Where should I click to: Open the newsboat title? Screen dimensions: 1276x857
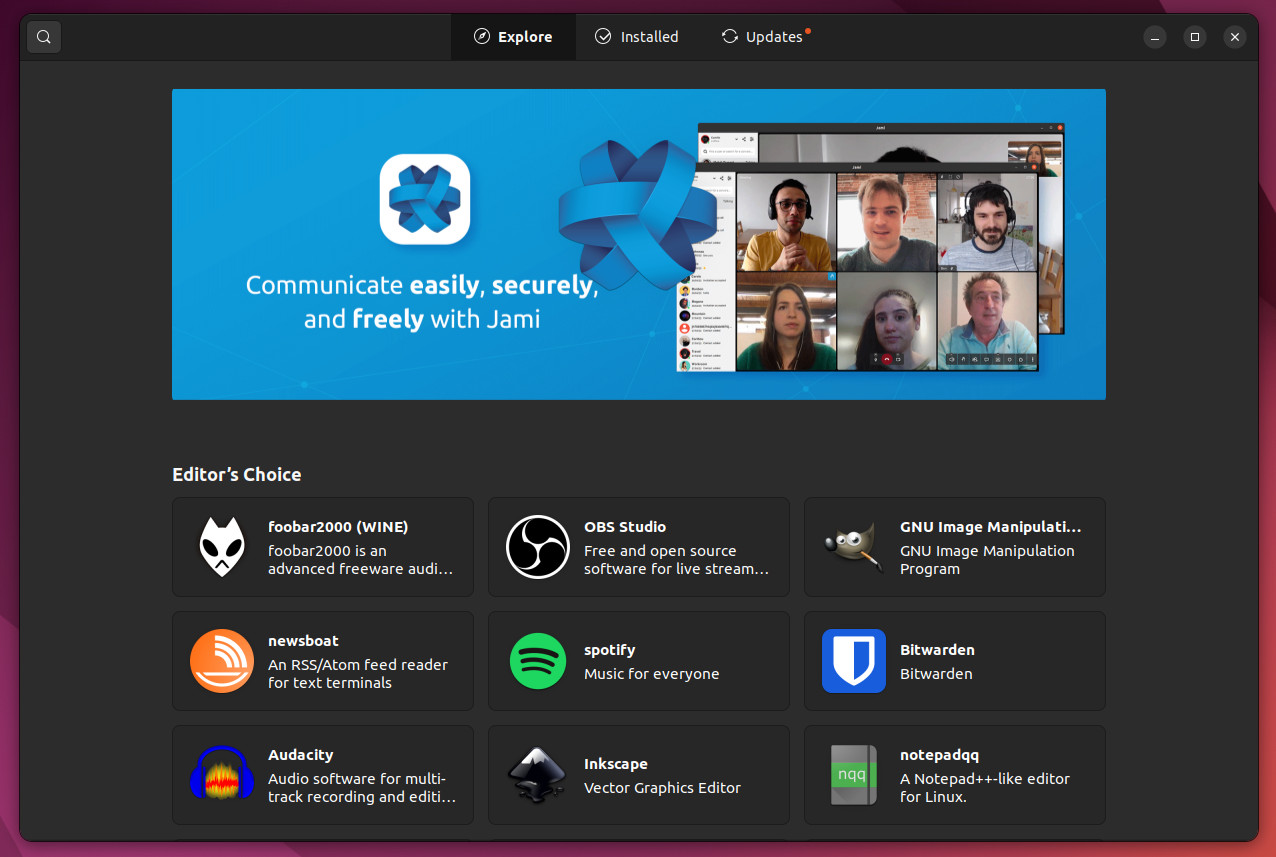click(303, 641)
